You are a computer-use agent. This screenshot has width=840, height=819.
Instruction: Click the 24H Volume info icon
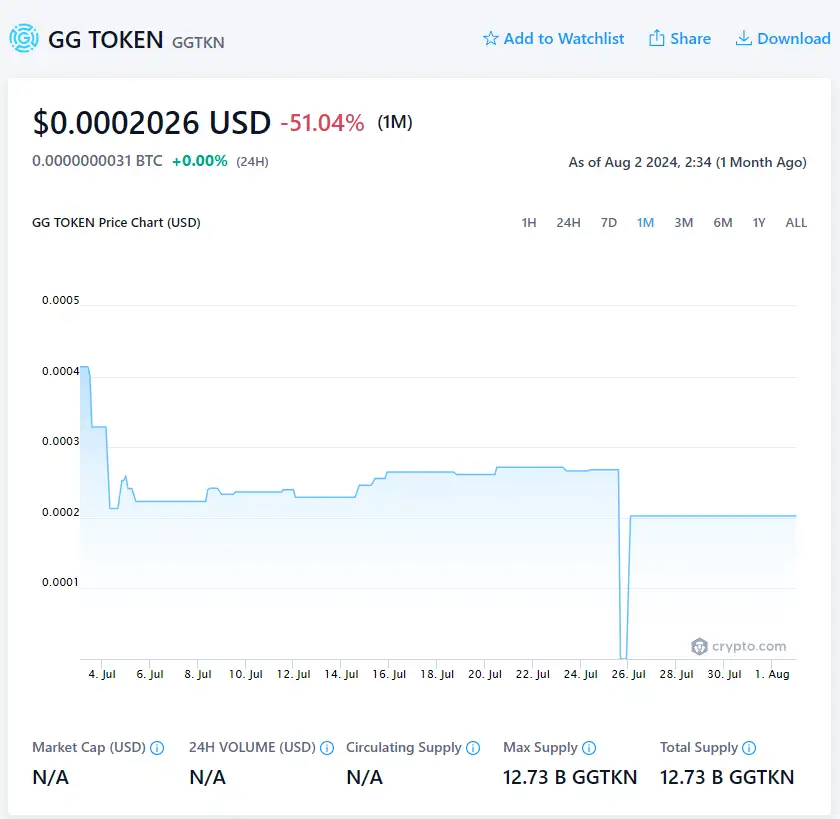point(327,747)
